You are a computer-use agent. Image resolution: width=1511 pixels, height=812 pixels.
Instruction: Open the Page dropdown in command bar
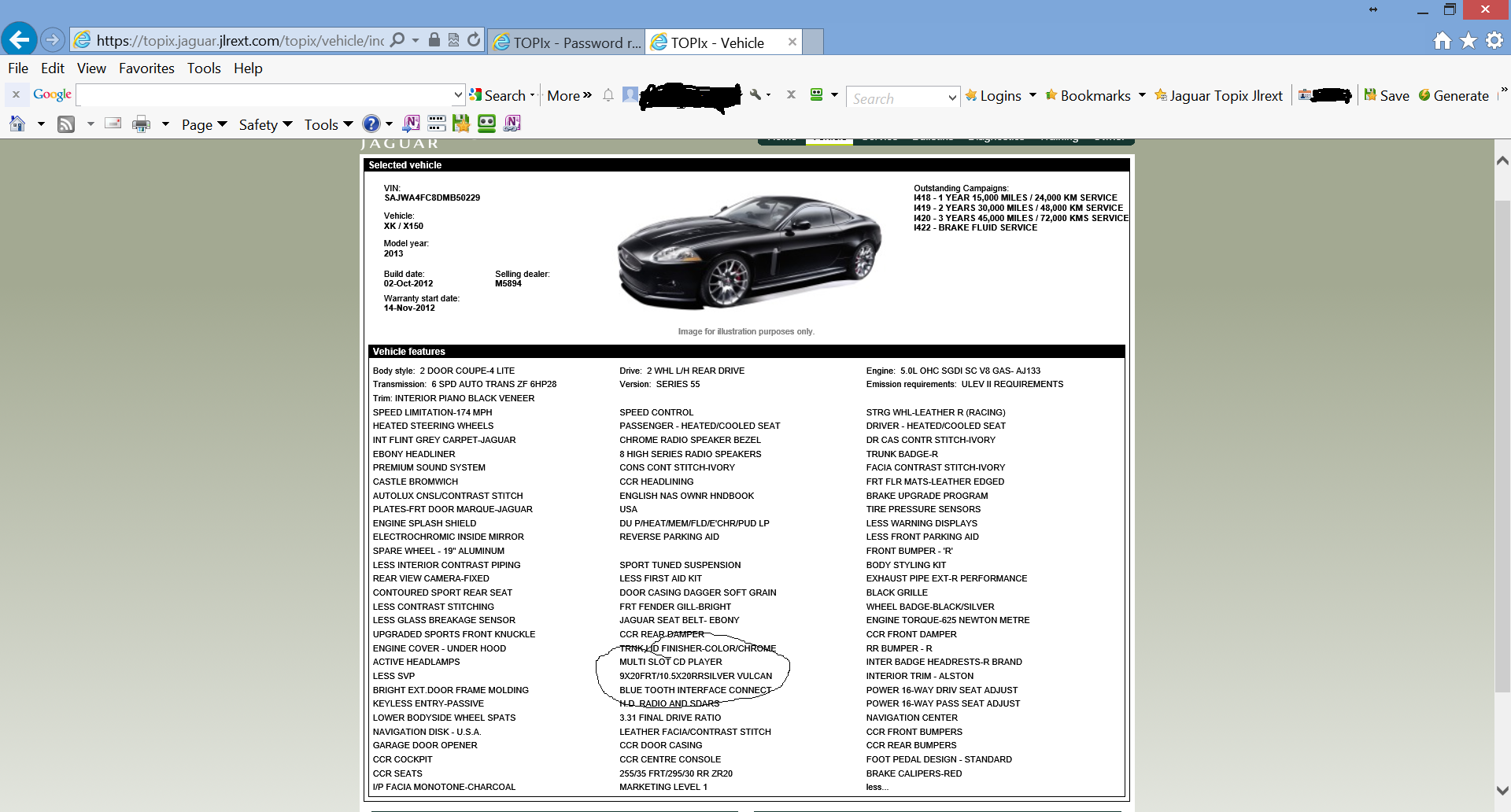(204, 124)
